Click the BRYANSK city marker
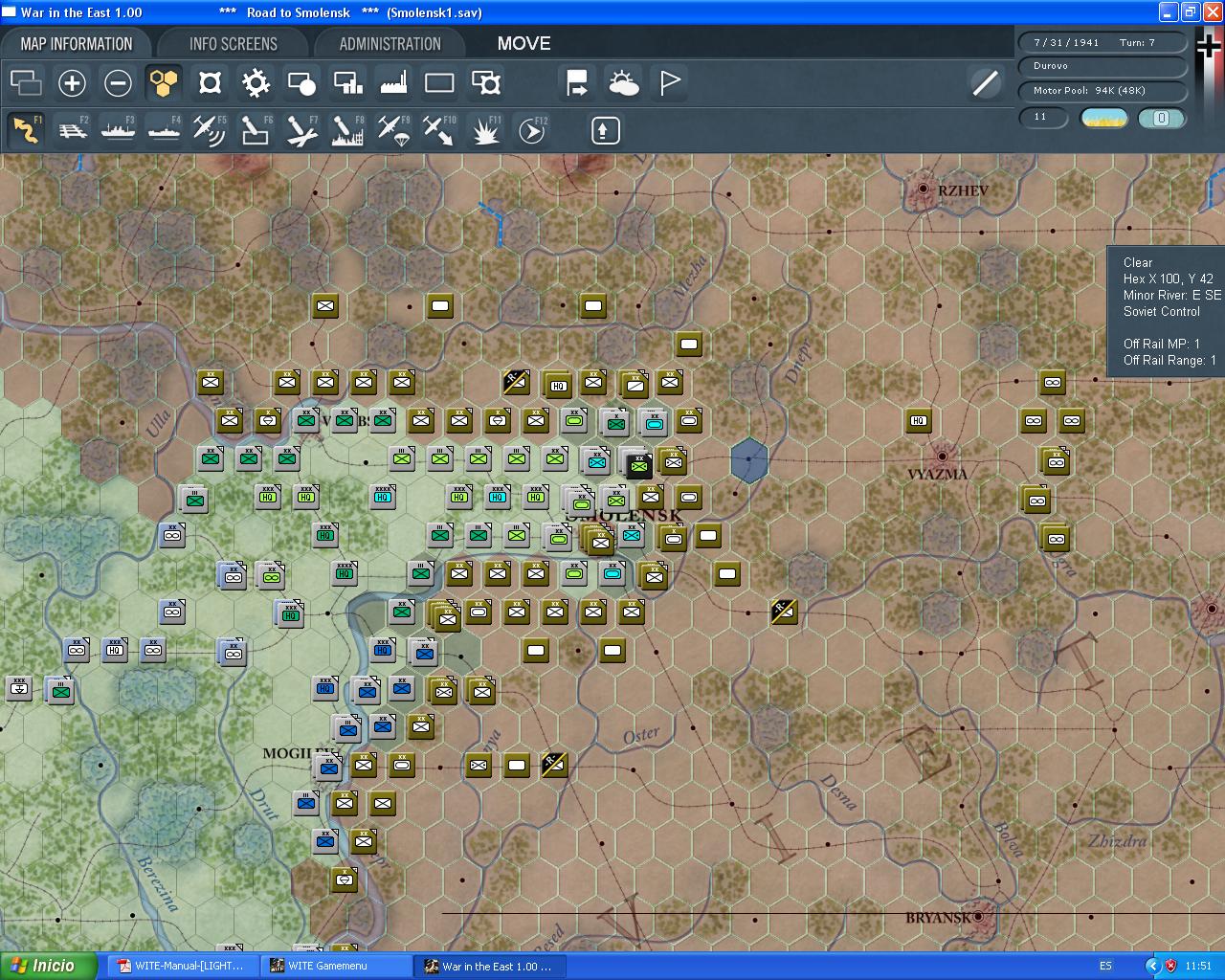Screen dimensions: 1225x980 pos(978,916)
